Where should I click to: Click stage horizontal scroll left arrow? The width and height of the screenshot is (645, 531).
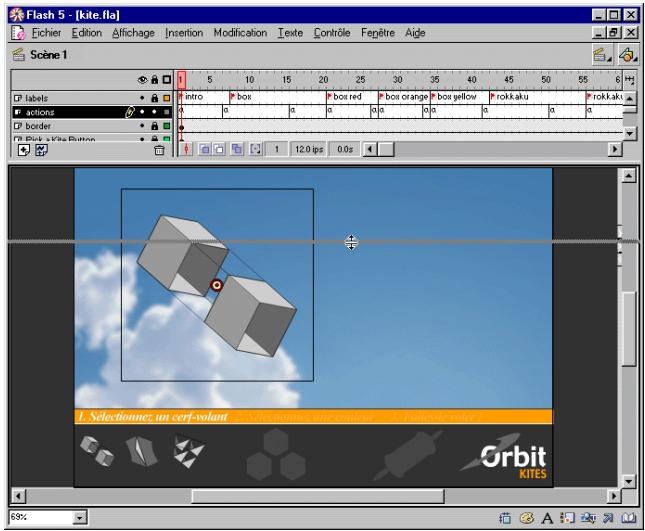click(x=18, y=496)
